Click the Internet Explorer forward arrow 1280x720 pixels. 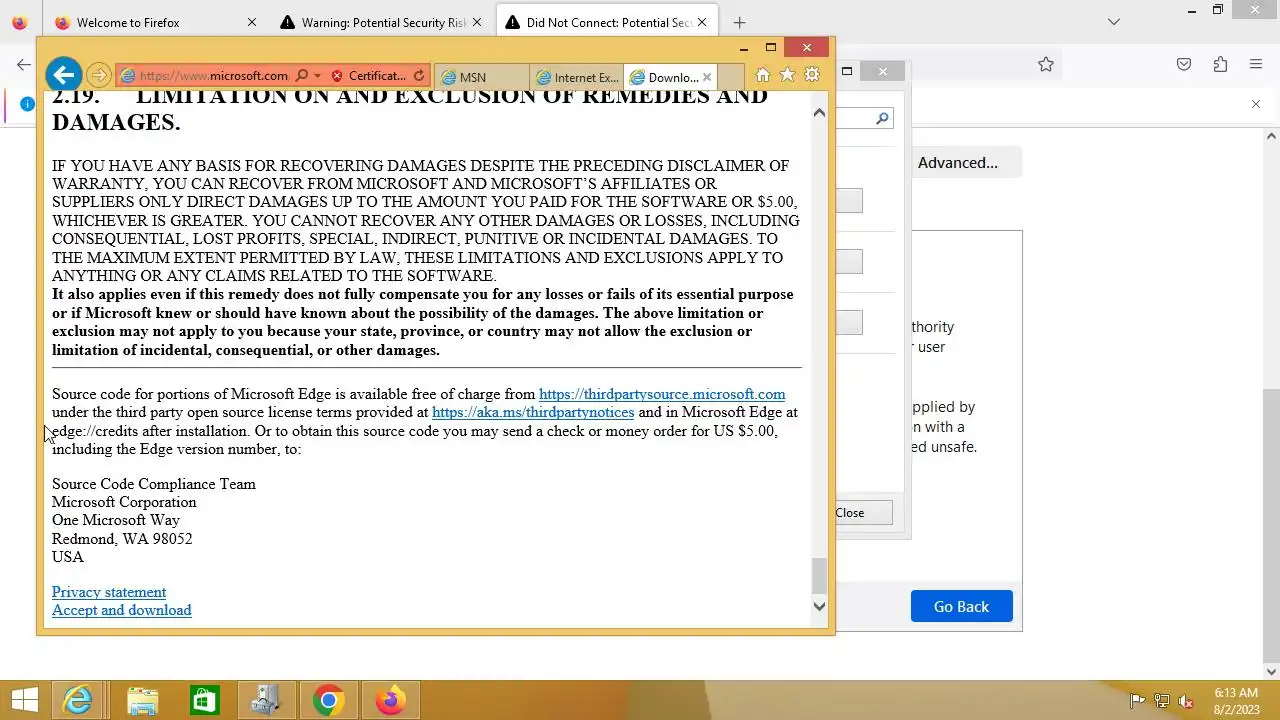98,75
